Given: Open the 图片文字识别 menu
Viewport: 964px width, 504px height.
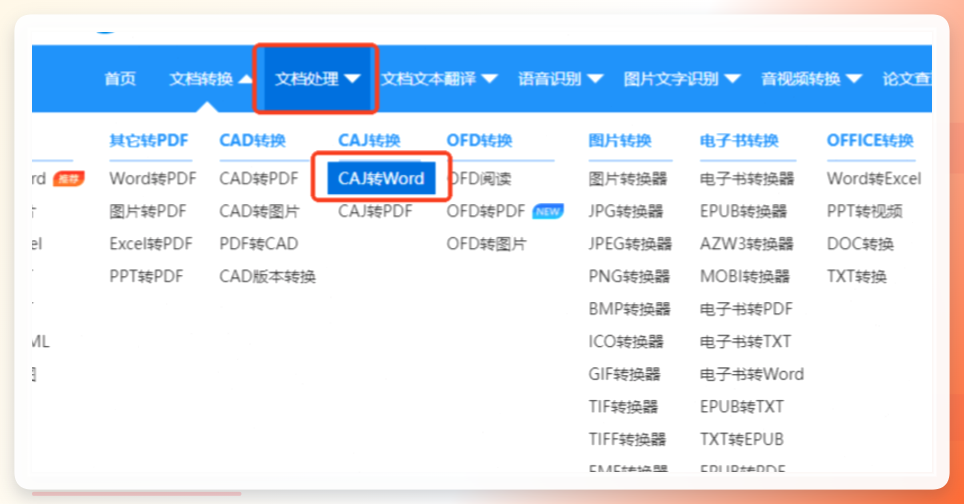Looking at the screenshot, I should point(671,79).
